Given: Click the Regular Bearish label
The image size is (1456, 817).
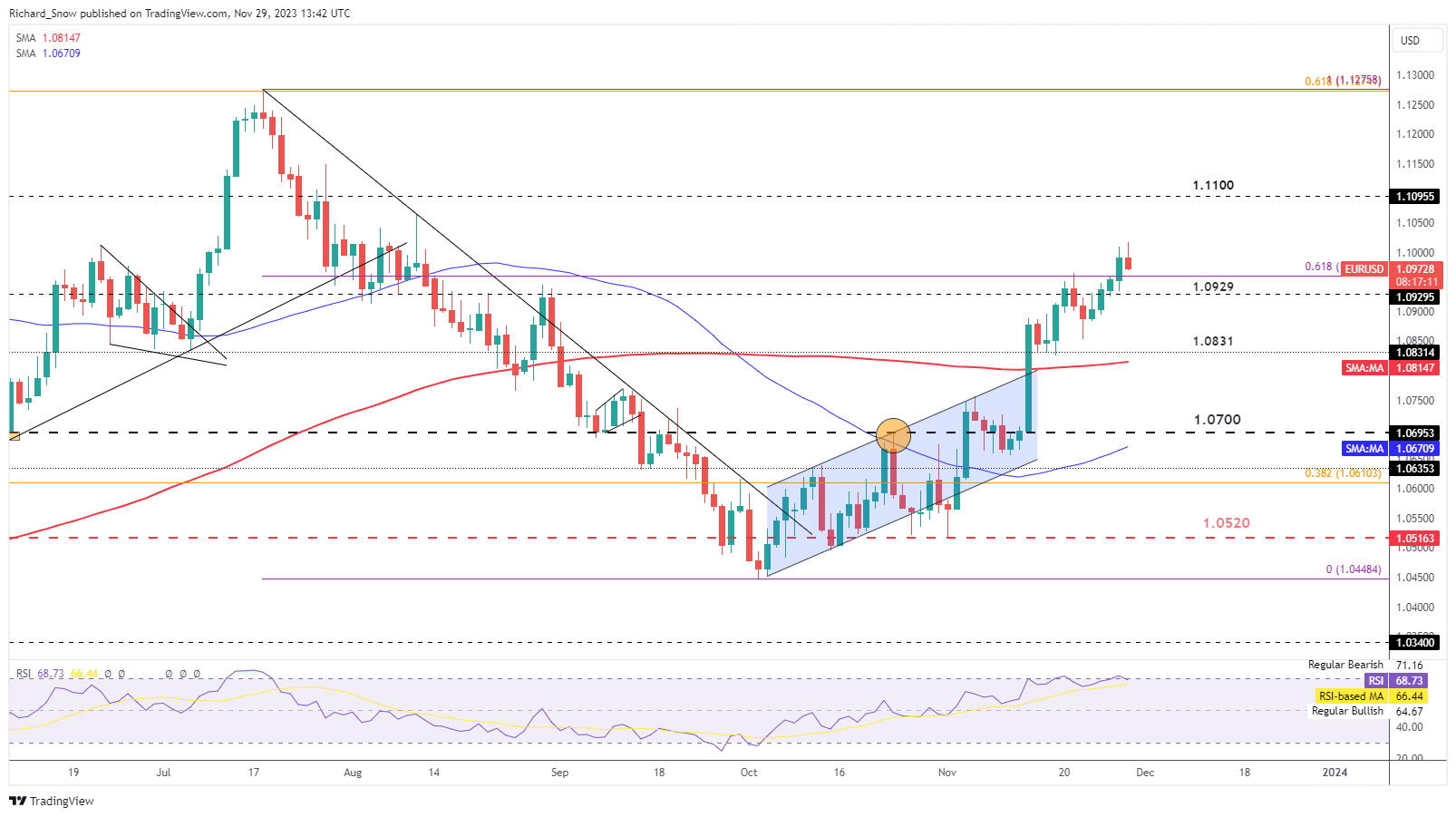Looking at the screenshot, I should point(1345,665).
